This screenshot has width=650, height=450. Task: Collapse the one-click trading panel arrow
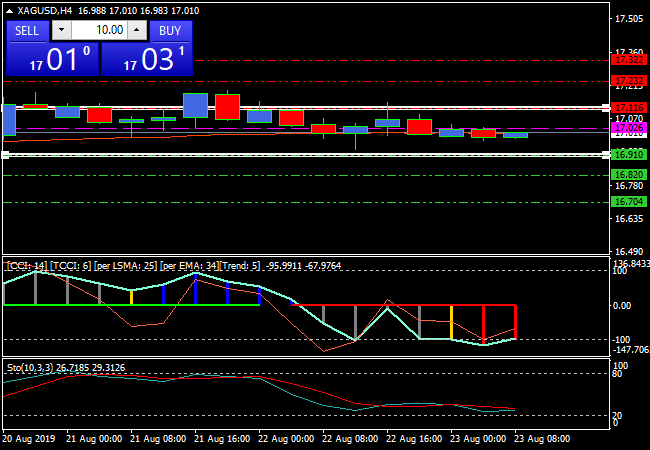pyautogui.click(x=10, y=10)
